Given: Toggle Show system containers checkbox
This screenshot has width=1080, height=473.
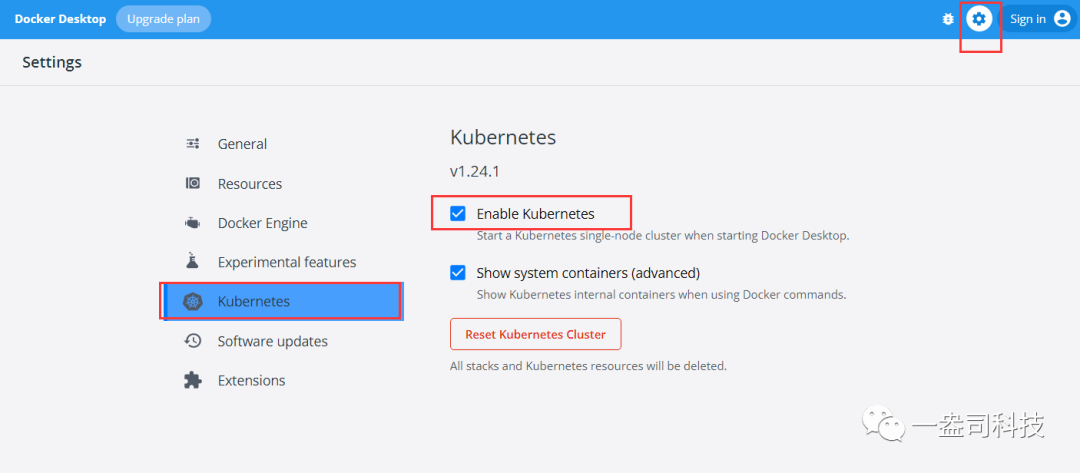Looking at the screenshot, I should tap(458, 273).
